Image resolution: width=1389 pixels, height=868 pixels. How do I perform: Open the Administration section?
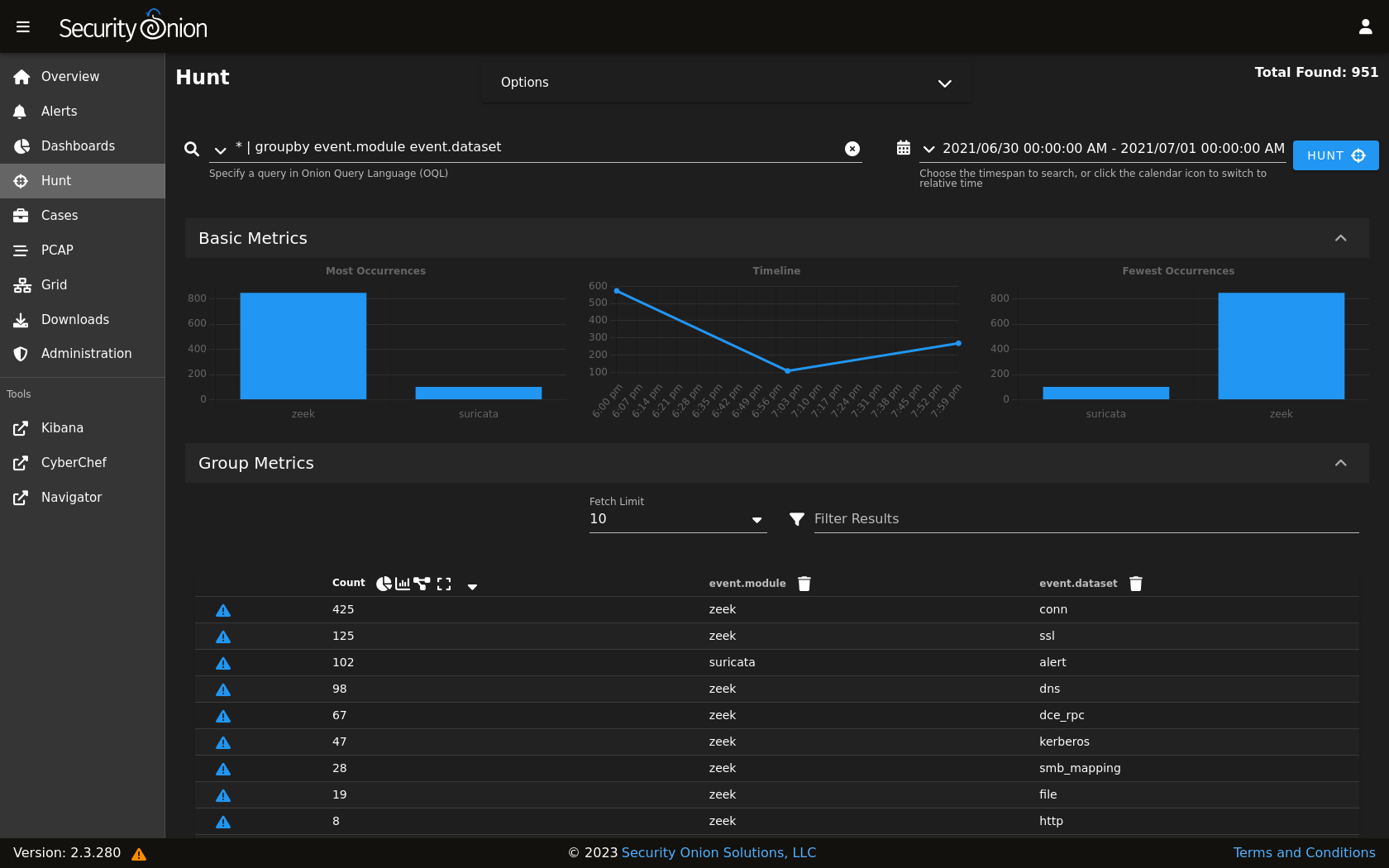[x=83, y=354]
